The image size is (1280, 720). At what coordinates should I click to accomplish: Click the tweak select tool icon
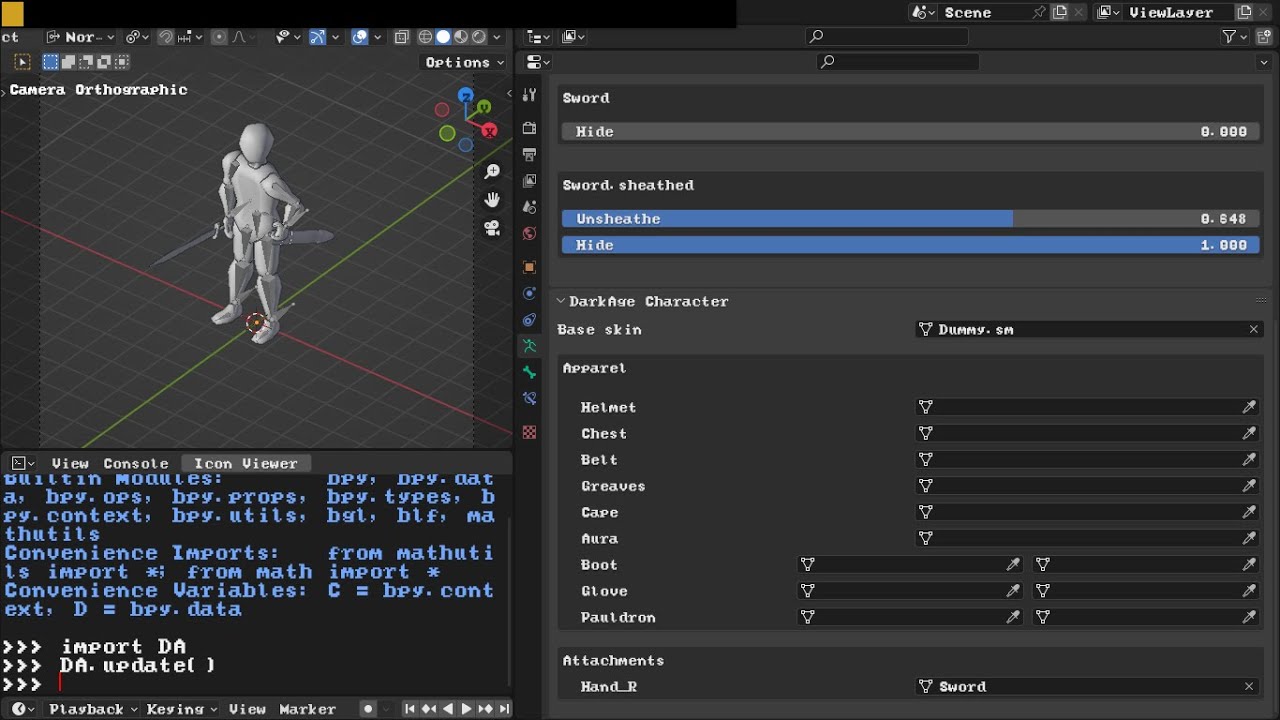click(x=22, y=62)
